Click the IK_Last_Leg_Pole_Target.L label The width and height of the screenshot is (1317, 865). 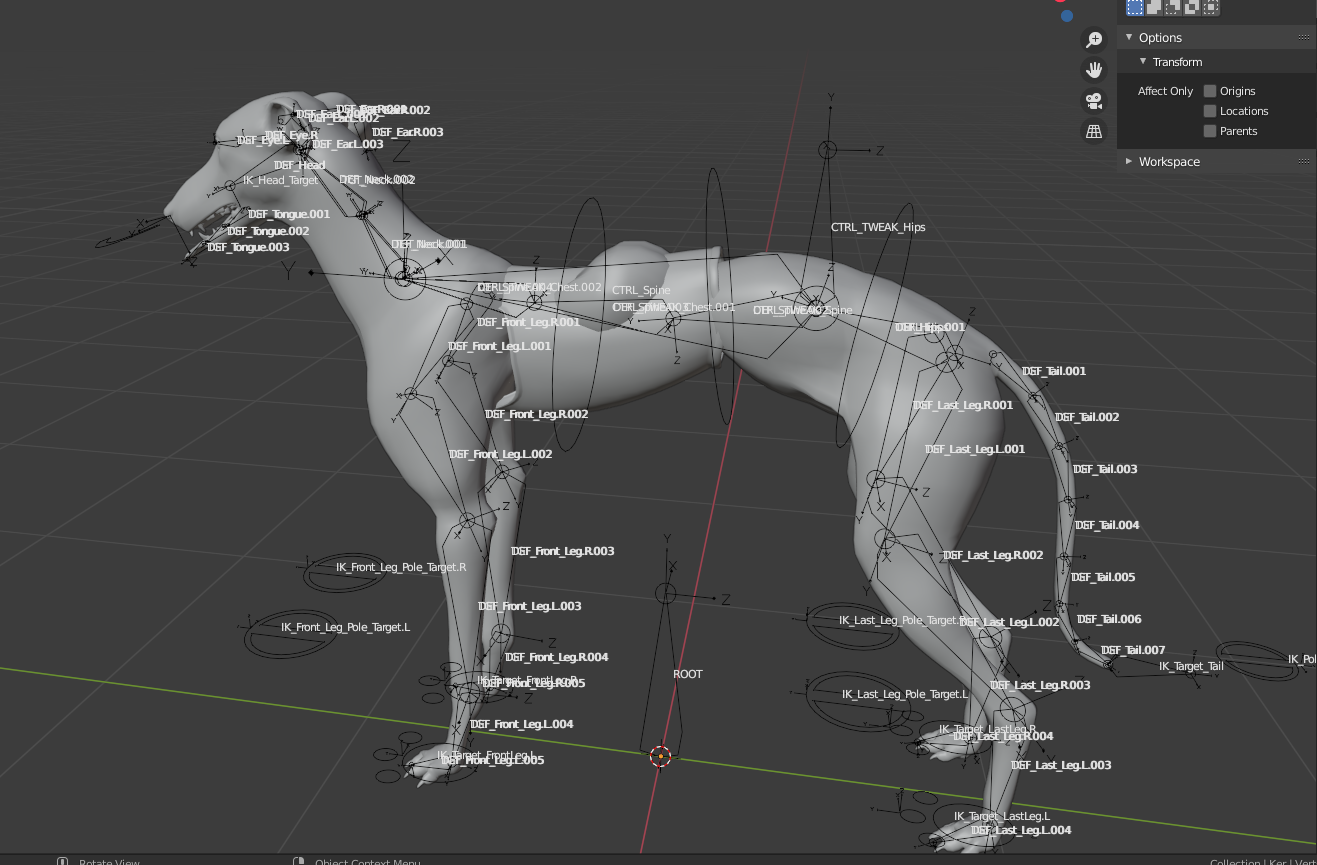(x=905, y=694)
